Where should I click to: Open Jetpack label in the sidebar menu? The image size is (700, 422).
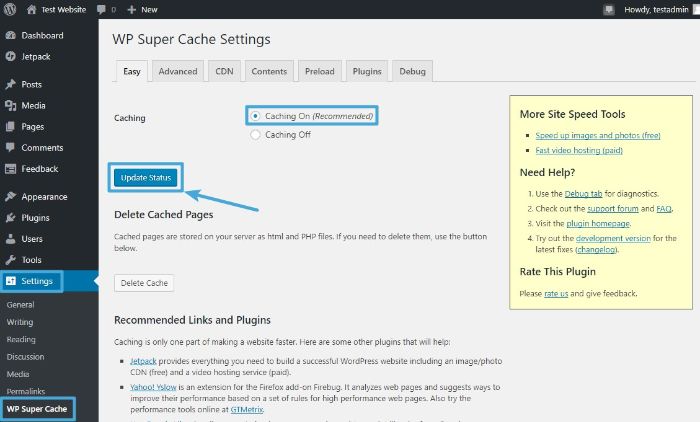click(36, 57)
